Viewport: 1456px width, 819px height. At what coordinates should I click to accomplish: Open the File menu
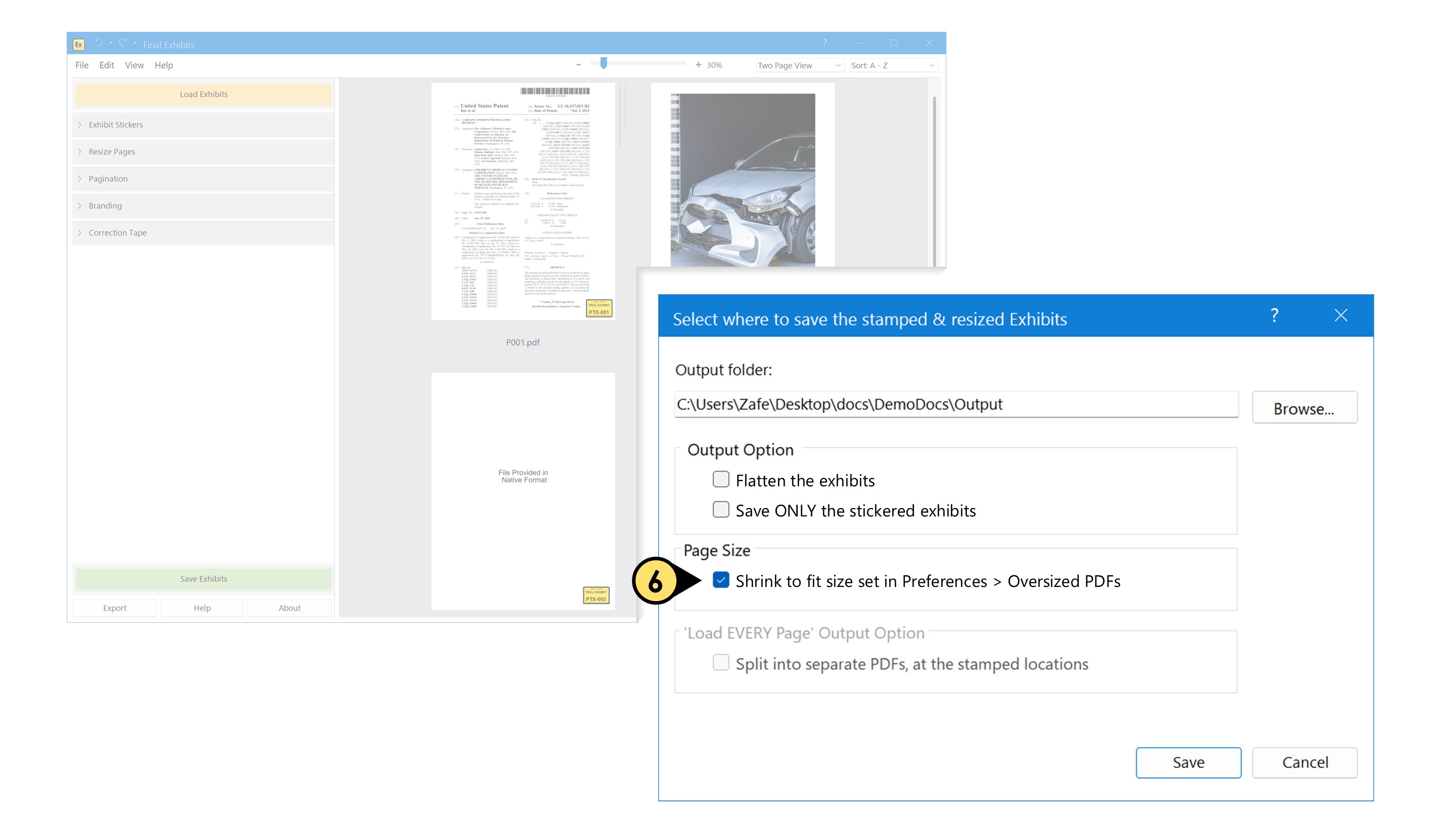[x=81, y=65]
